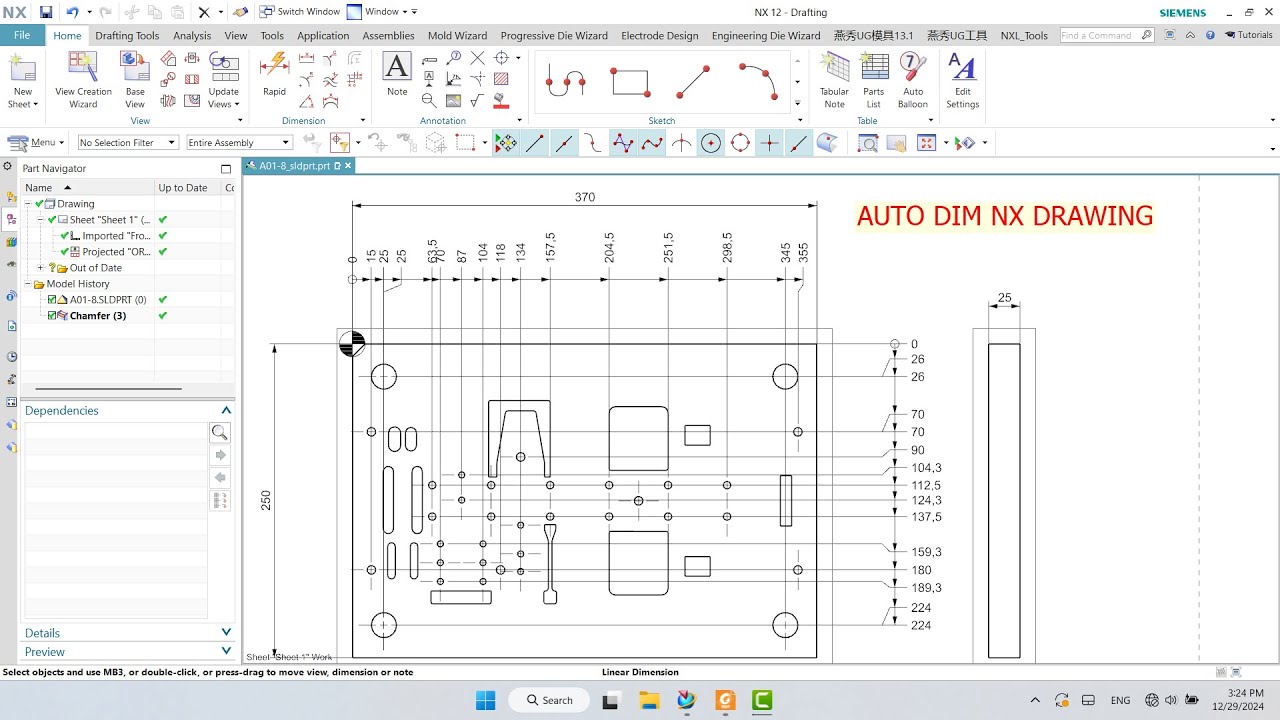Collapse the Dependencies section

point(227,410)
